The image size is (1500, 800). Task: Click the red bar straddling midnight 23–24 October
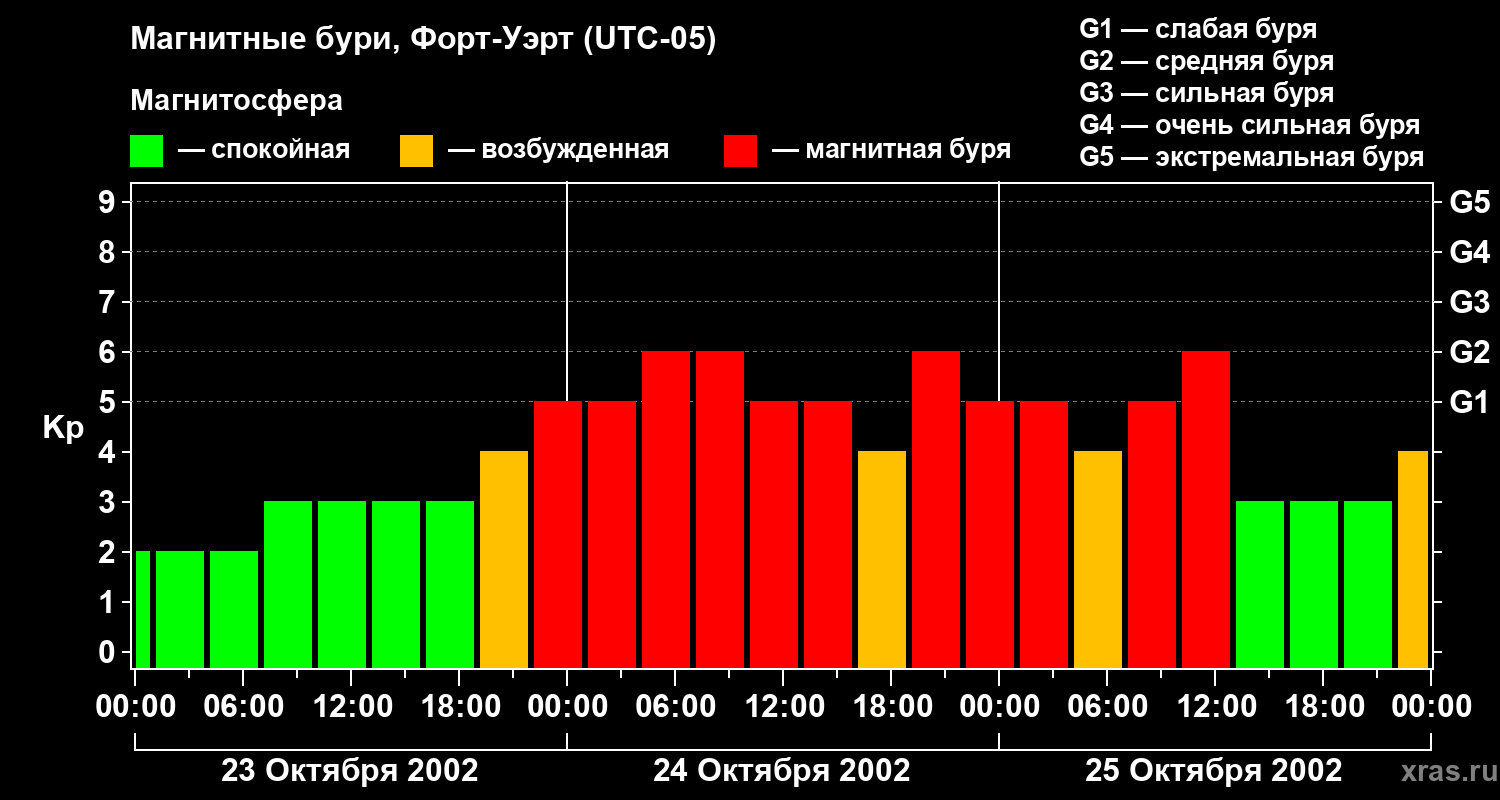click(558, 534)
